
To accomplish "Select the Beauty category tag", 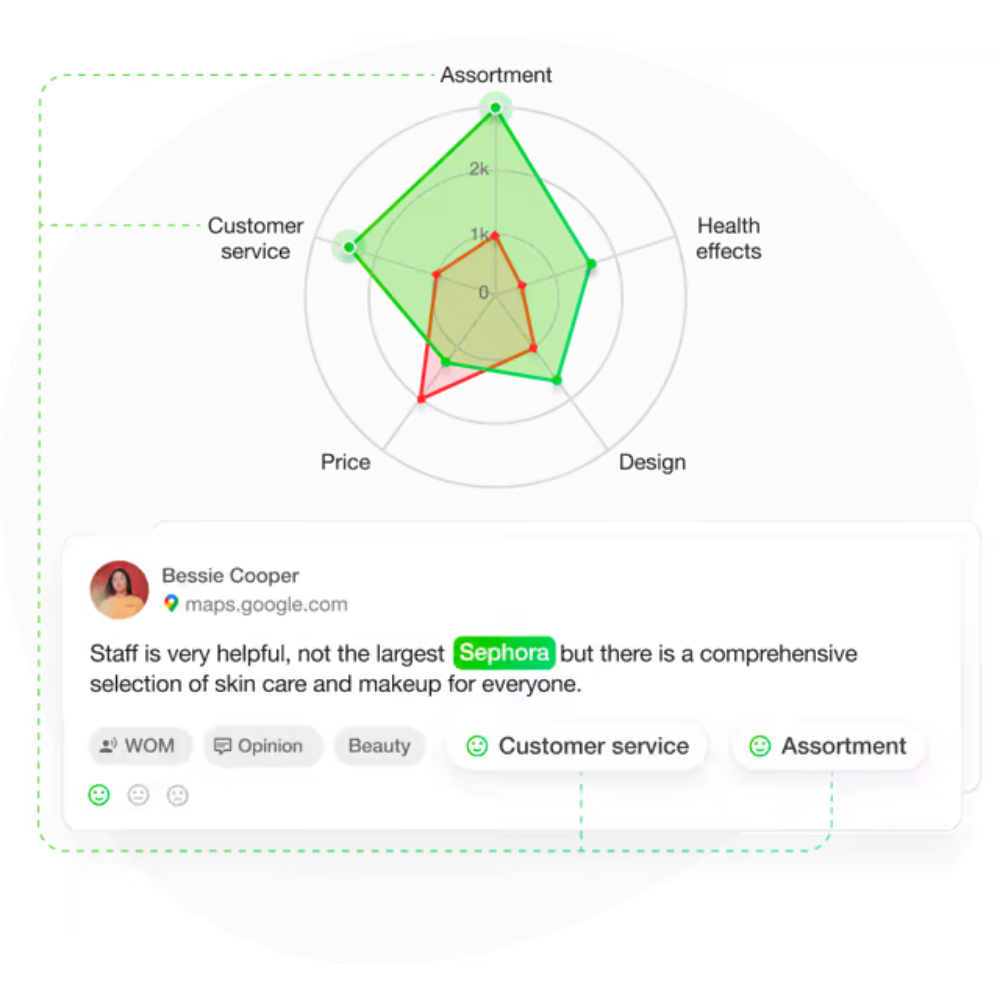I will tap(379, 746).
